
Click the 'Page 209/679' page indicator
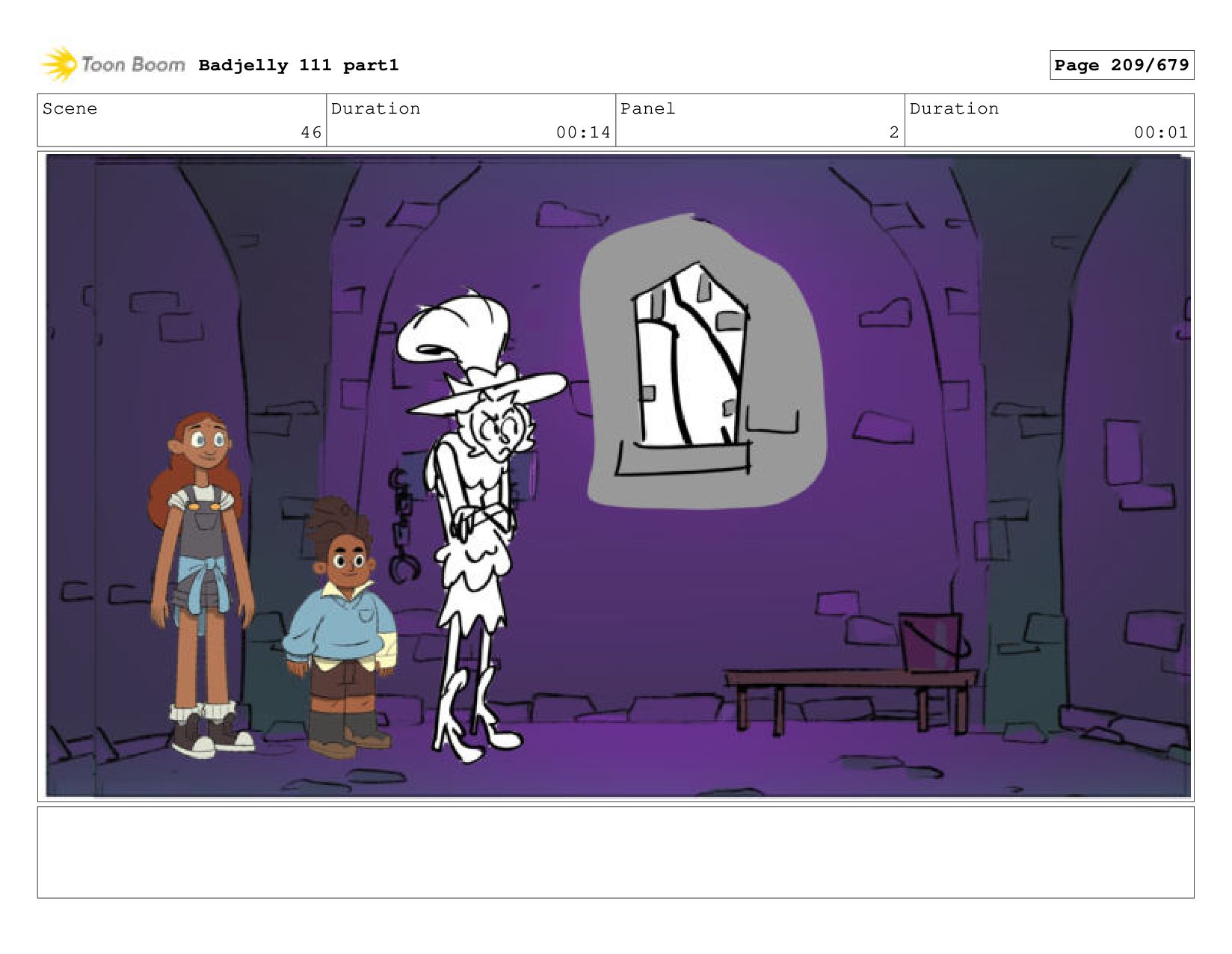[x=1121, y=65]
